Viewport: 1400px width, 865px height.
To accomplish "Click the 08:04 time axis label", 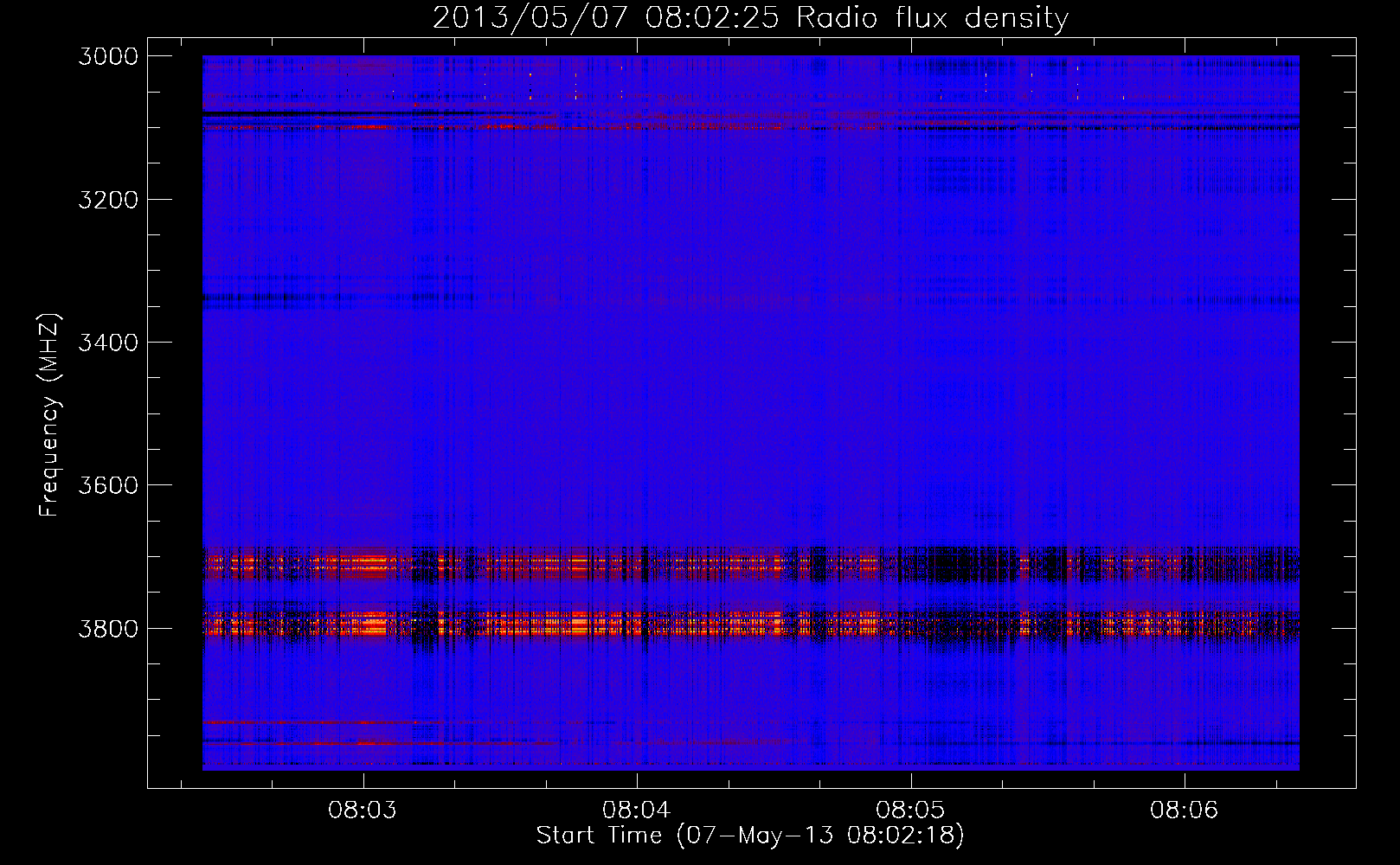I will [637, 810].
